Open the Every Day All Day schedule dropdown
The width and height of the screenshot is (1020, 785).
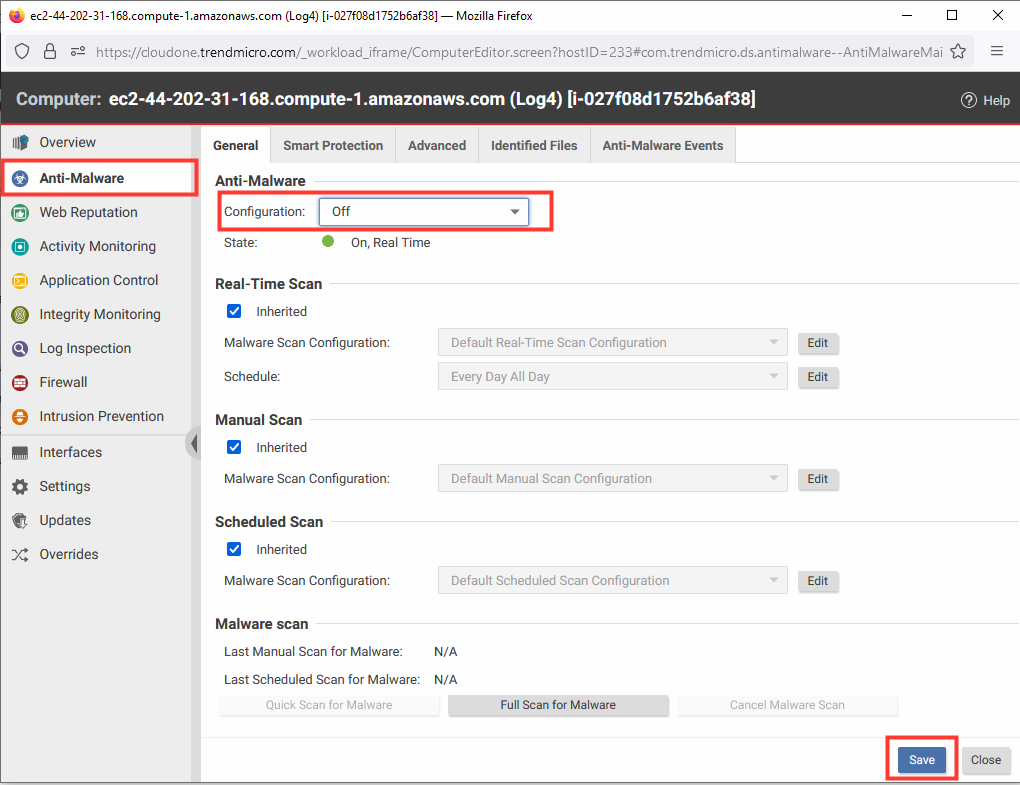click(x=612, y=377)
